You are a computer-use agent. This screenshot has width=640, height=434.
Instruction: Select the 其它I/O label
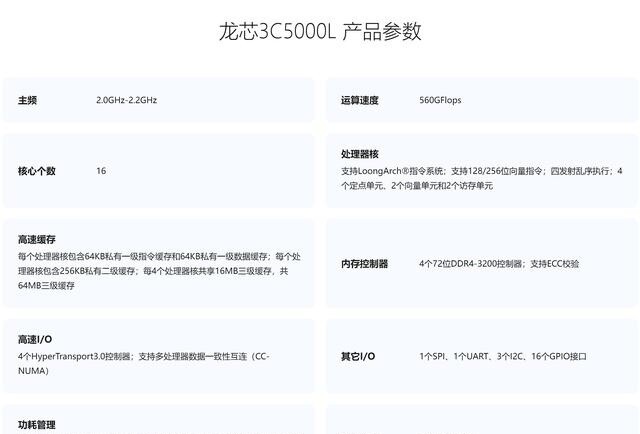coord(358,356)
